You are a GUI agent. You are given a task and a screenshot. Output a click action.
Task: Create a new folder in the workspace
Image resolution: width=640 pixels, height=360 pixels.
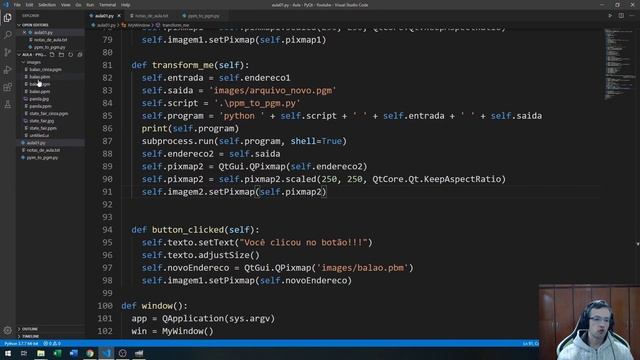click(61, 54)
